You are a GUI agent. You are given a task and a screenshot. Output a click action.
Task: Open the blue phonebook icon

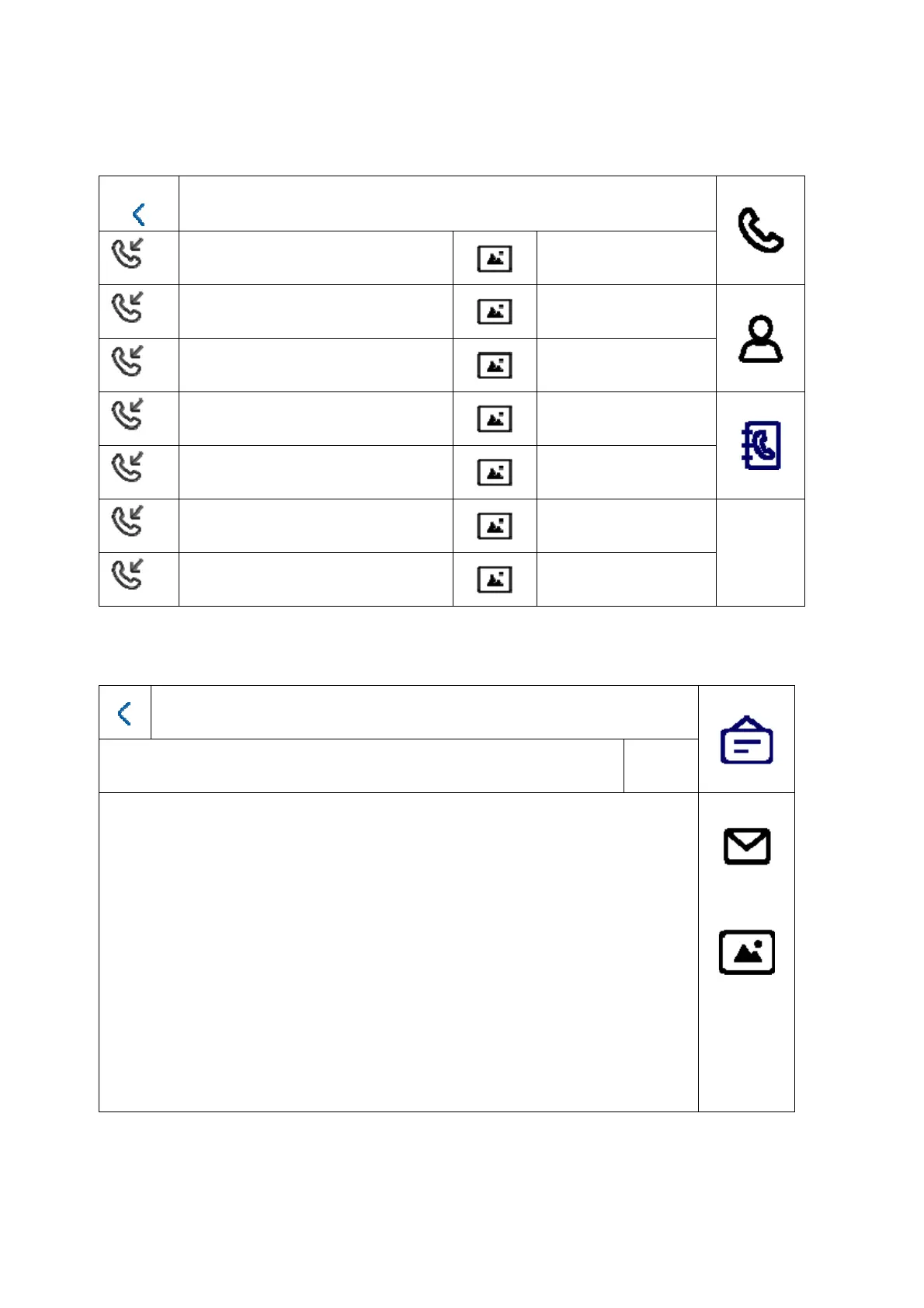pos(760,446)
